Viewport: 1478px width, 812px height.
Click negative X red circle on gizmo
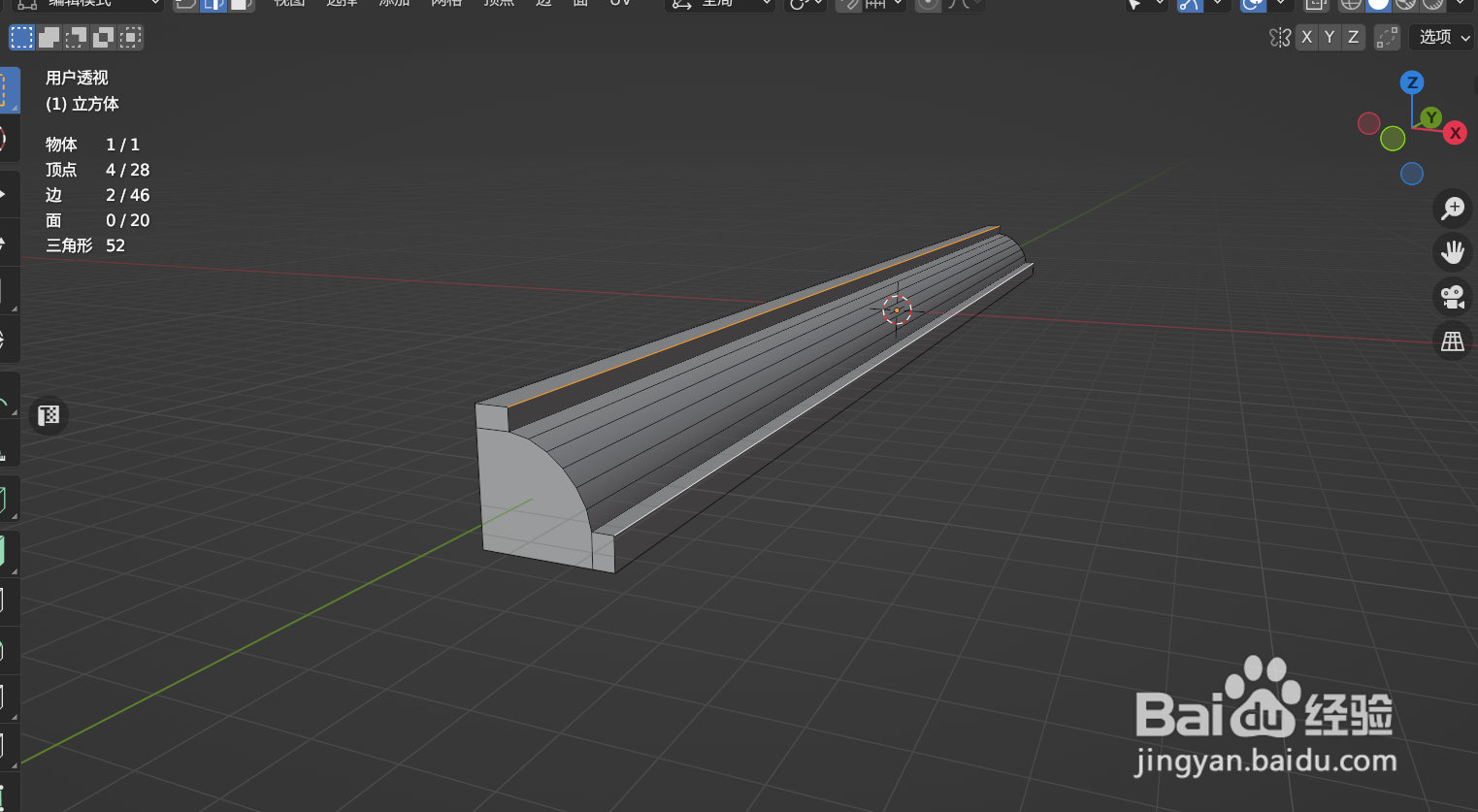(x=1369, y=123)
